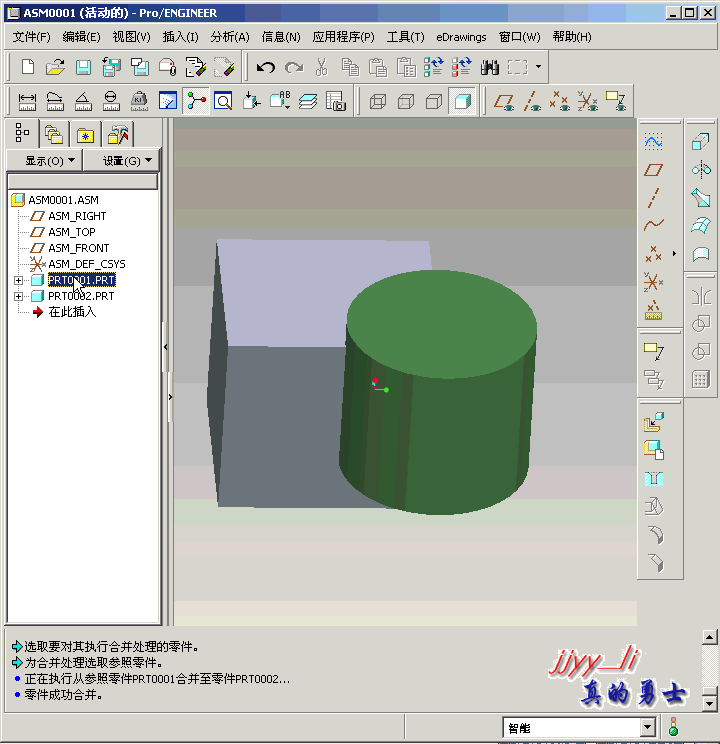This screenshot has height=744, width=720.
Task: Open the 设置(G) dropdown
Action: point(122,161)
